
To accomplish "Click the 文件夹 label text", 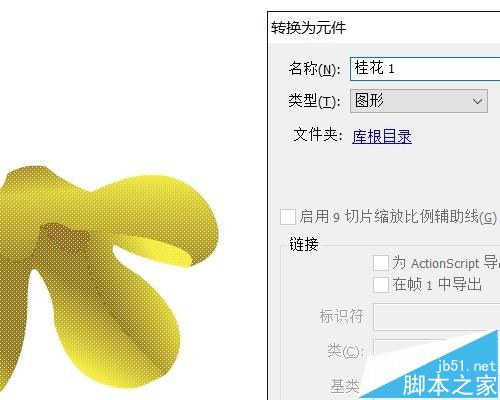I will click(x=318, y=135).
